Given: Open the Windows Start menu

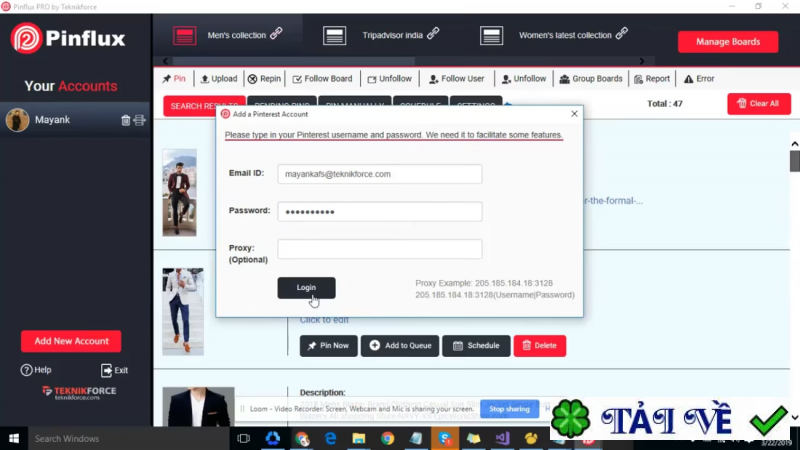Looking at the screenshot, I should click(x=14, y=438).
